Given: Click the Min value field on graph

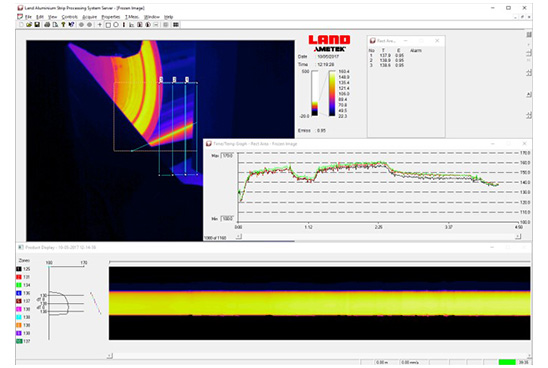Looking at the screenshot, I should point(227,218).
